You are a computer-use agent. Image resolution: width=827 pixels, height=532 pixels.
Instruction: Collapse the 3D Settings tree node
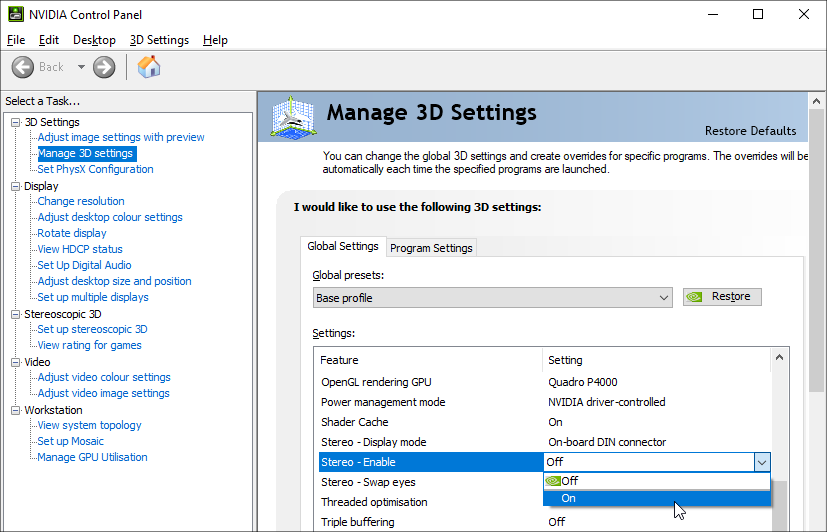(x=15, y=122)
